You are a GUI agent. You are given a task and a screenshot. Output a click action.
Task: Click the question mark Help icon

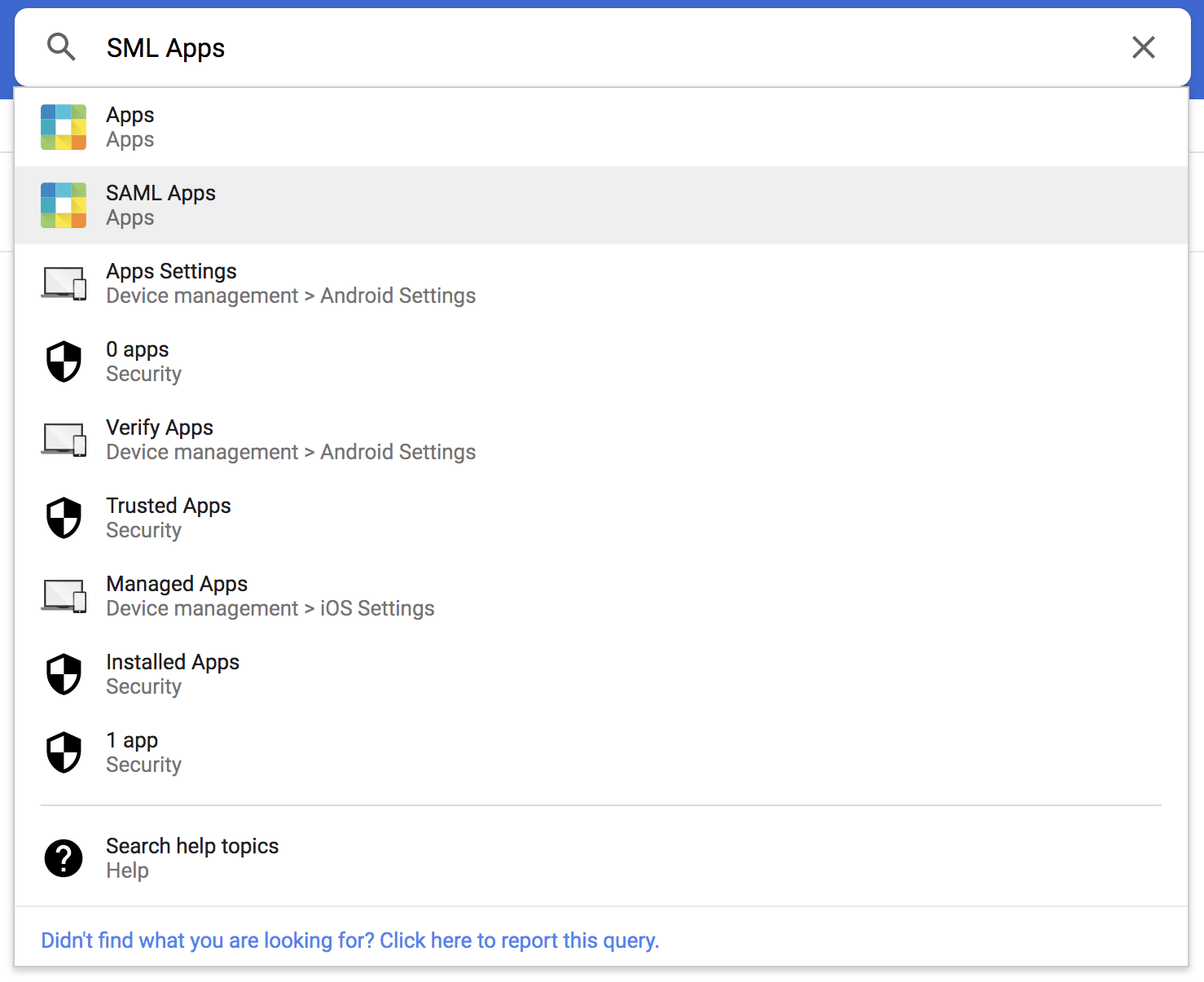[64, 857]
